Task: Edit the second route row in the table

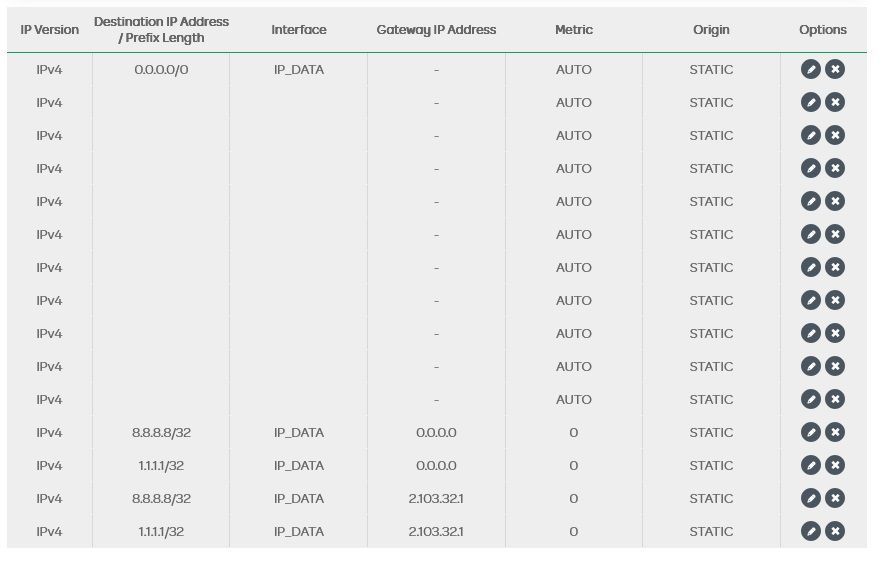Action: pyautogui.click(x=811, y=102)
